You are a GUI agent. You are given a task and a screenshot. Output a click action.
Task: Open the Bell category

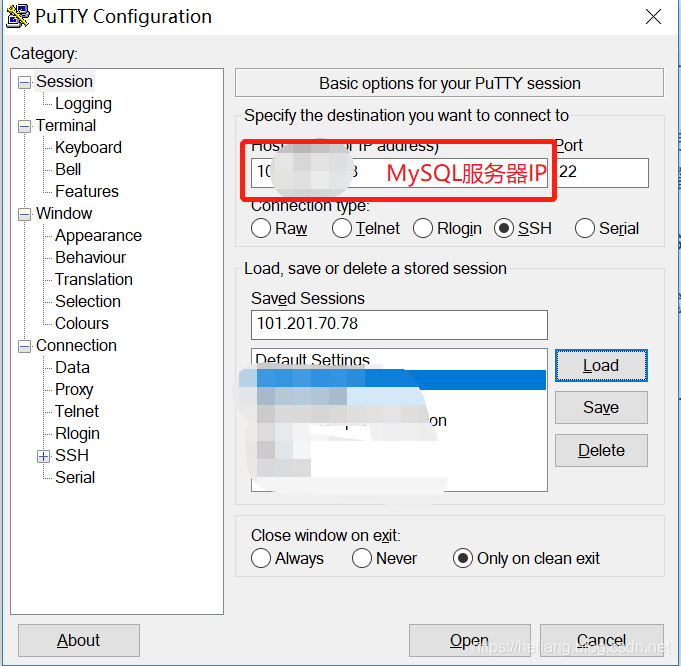(68, 169)
